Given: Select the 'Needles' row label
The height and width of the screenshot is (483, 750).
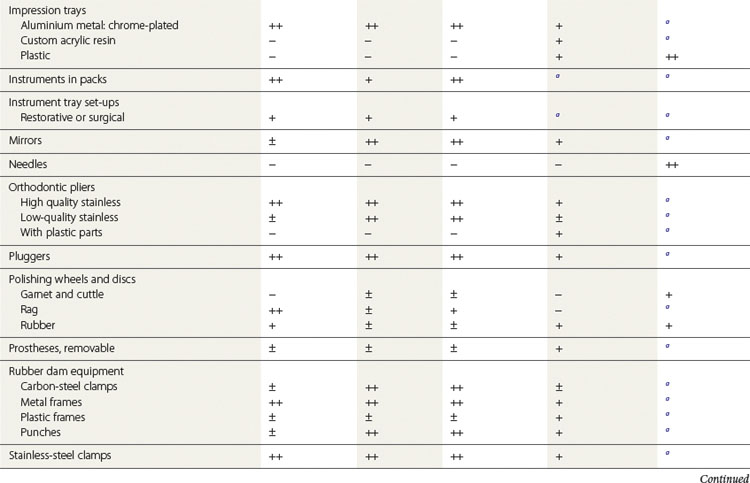Looking at the screenshot, I should coord(28,164).
